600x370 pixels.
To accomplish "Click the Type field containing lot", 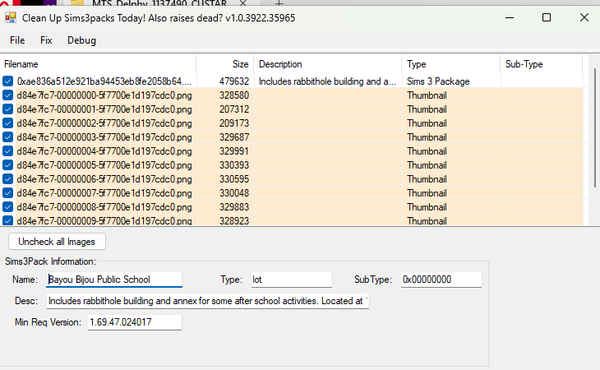I will [x=291, y=280].
